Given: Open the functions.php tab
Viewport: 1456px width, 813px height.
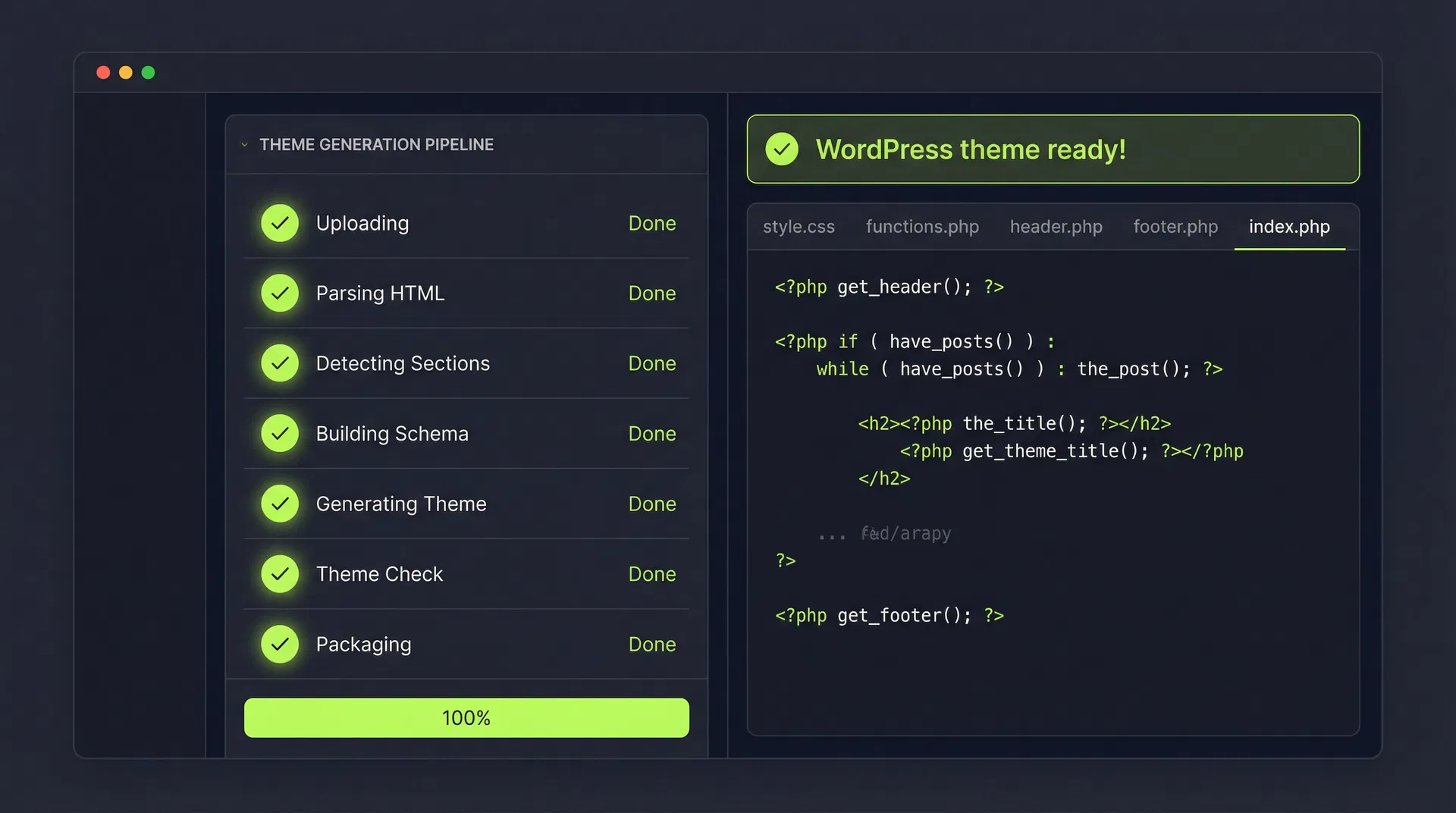Looking at the screenshot, I should tap(922, 227).
